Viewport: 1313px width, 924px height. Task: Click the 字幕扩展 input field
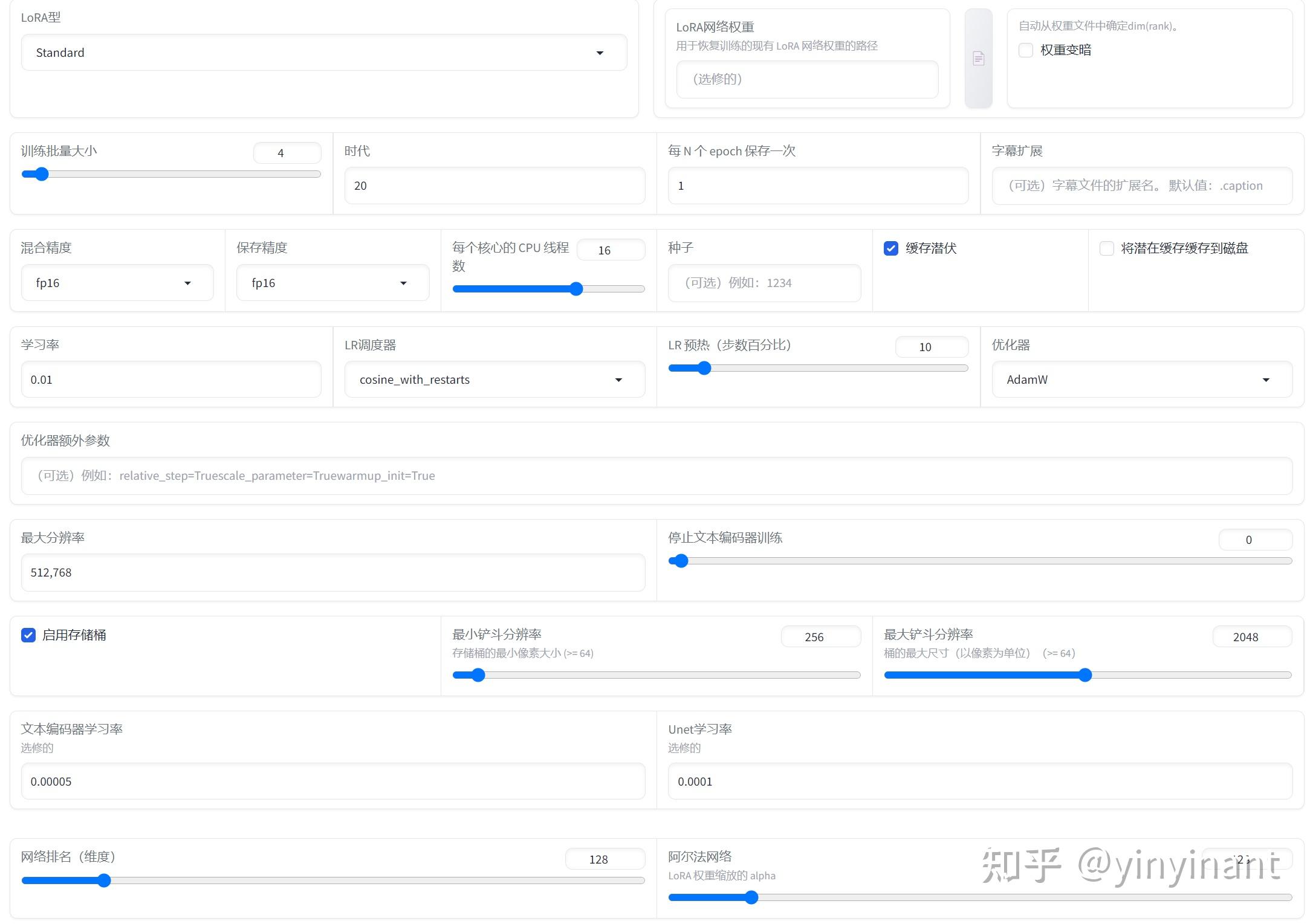[1142, 186]
